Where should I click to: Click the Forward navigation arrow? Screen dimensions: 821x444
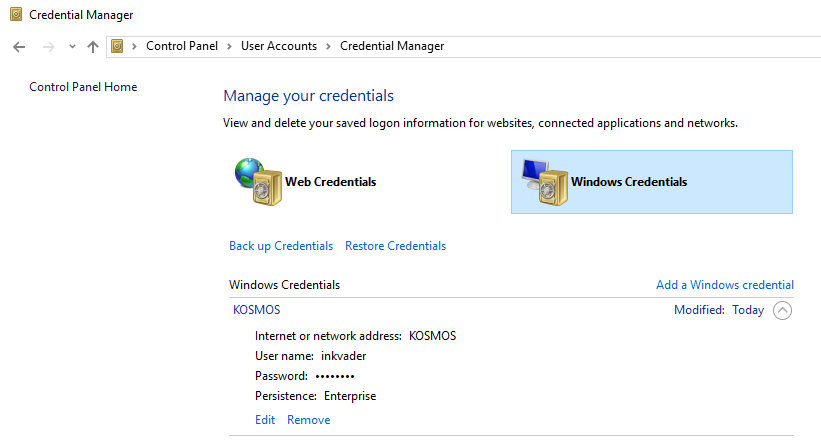click(x=49, y=47)
